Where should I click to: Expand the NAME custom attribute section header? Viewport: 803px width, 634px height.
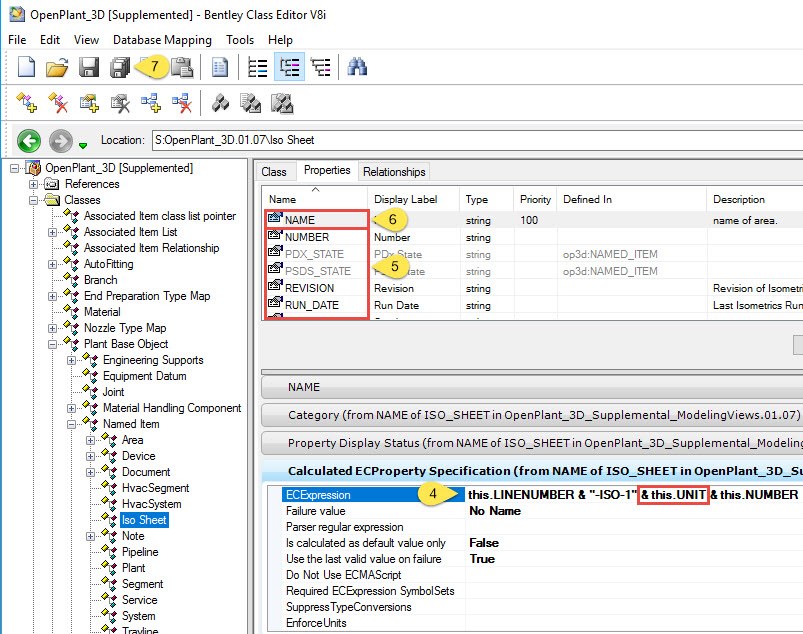(x=532, y=387)
